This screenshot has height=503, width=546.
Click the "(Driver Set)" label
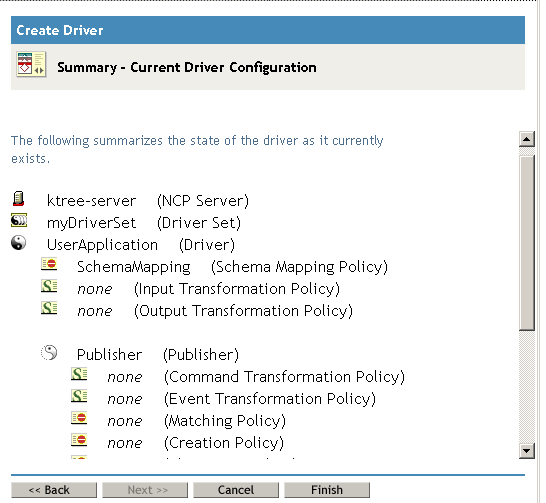tap(199, 223)
